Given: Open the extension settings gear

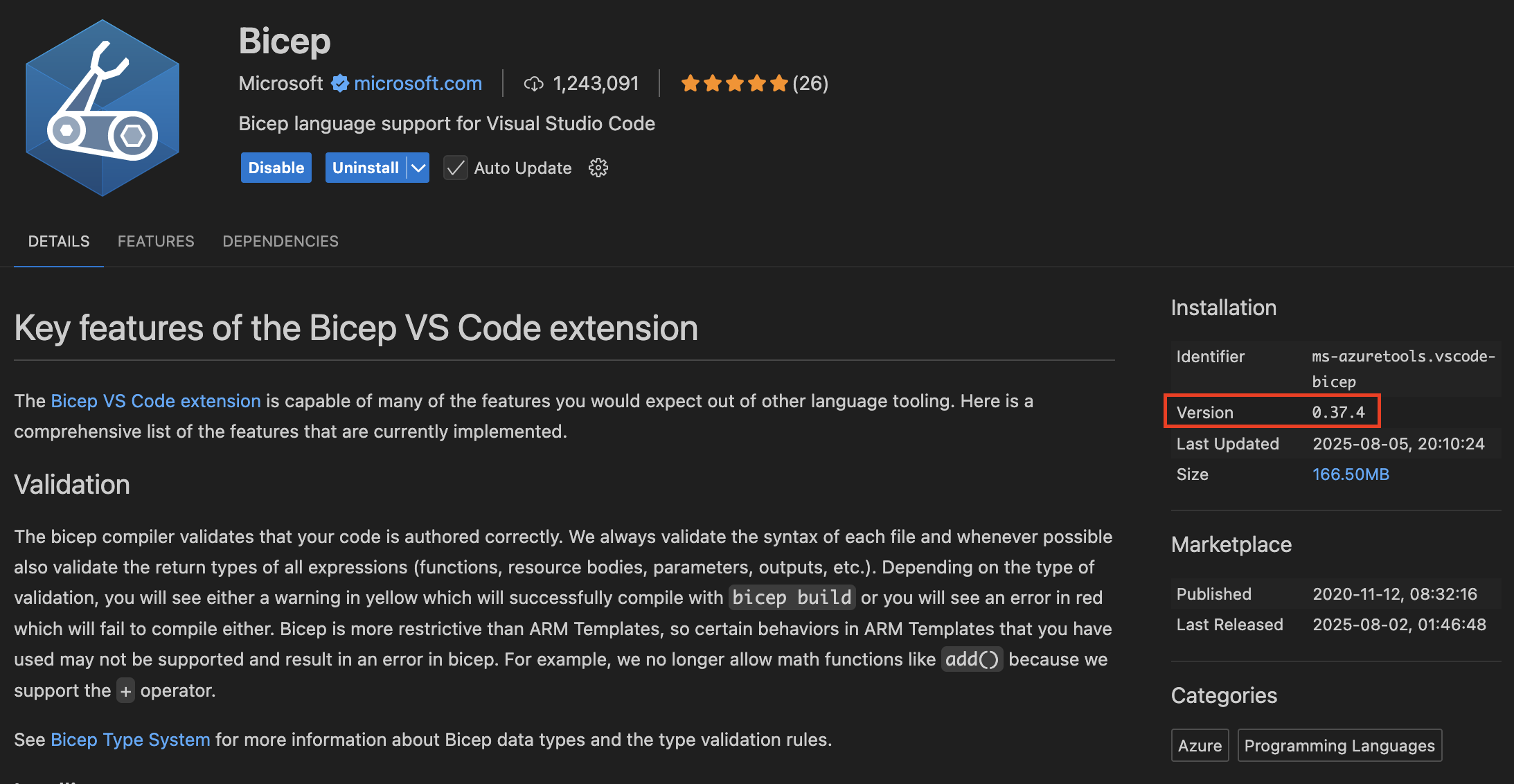Looking at the screenshot, I should (598, 168).
